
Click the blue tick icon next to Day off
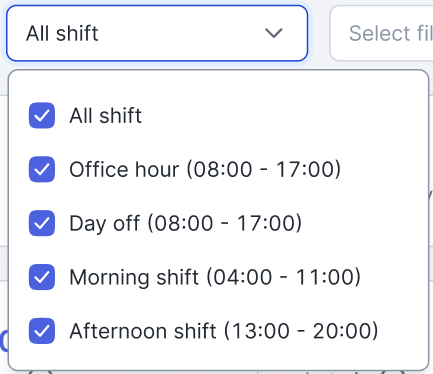(42, 223)
